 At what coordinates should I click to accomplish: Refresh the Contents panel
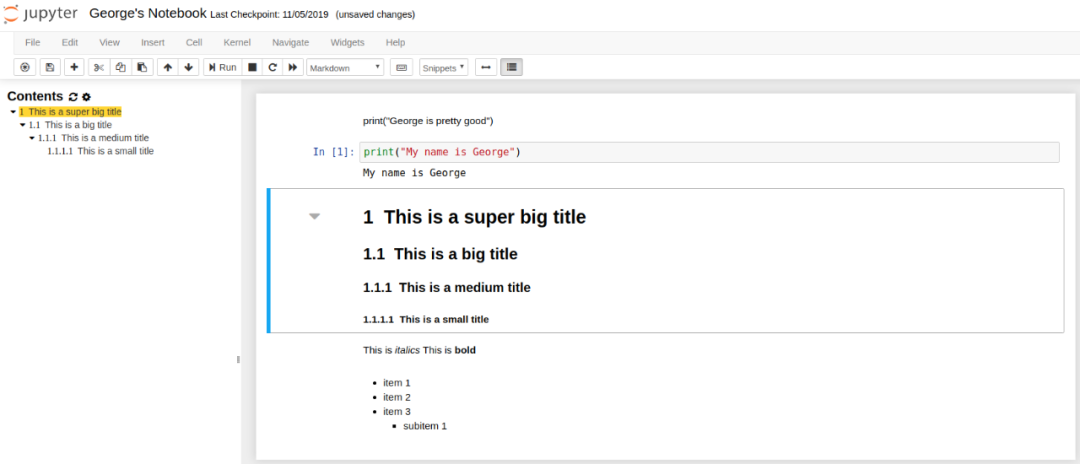click(x=73, y=97)
